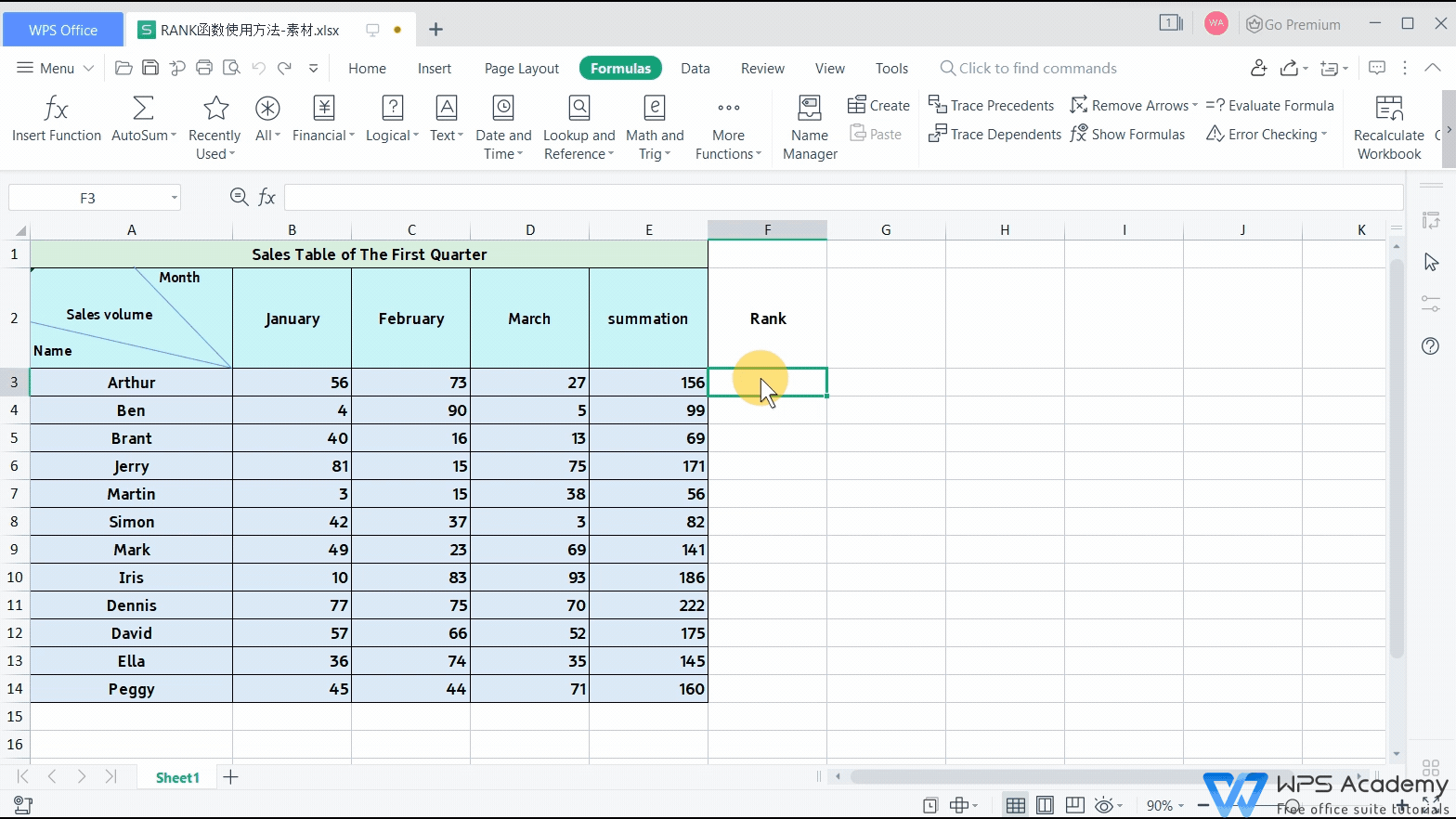Open the Financial functions icon
1456x819 pixels.
pos(323,109)
